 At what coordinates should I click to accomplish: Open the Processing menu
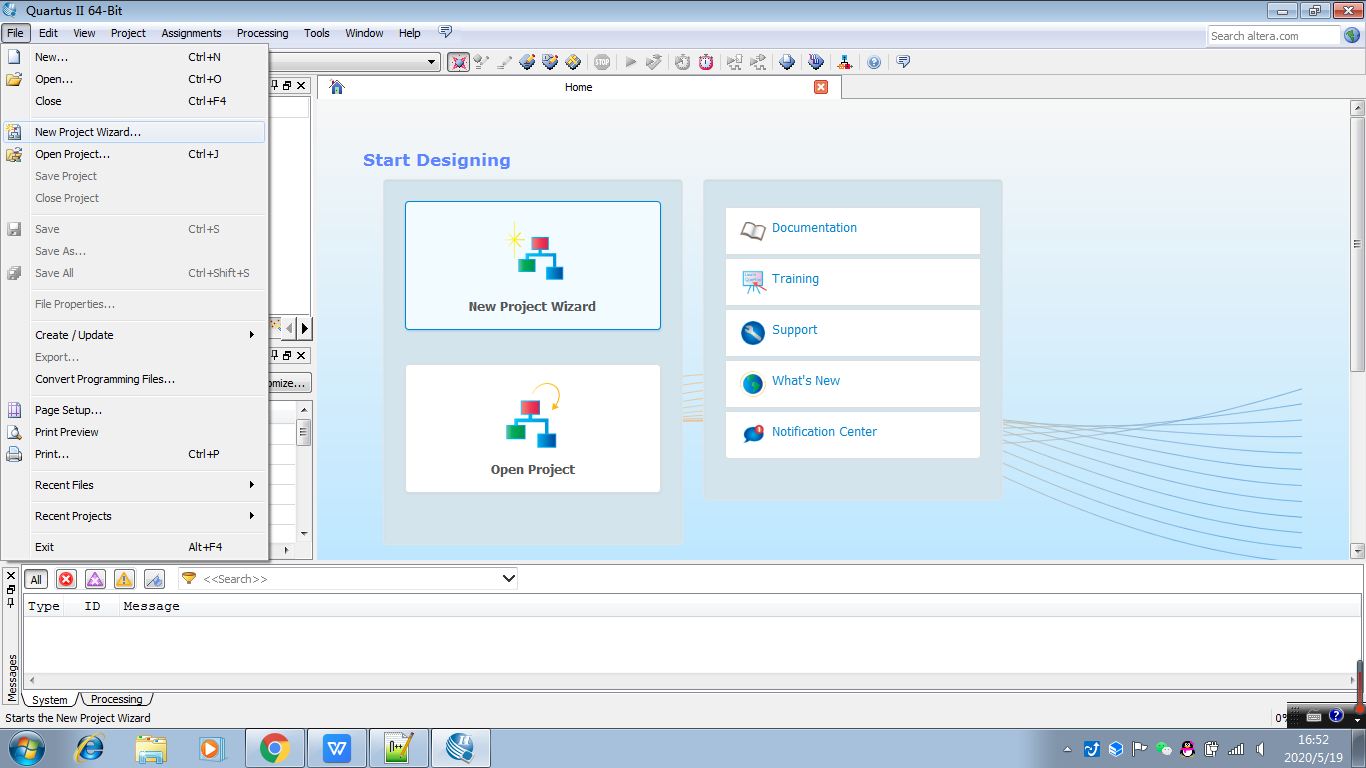pos(262,33)
